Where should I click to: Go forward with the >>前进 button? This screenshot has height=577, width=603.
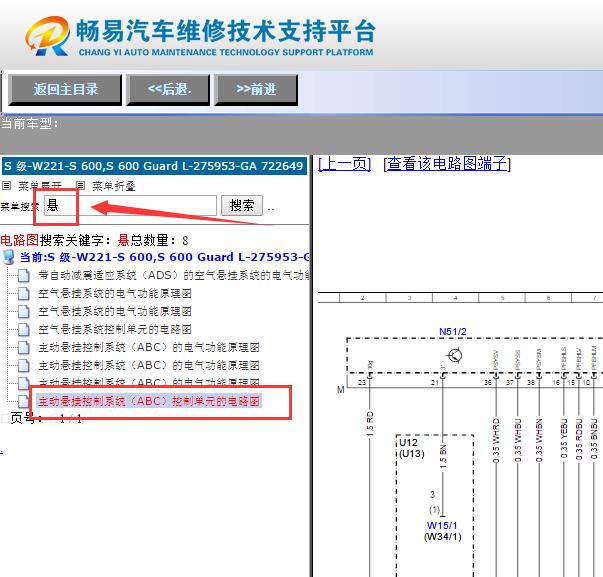[256, 90]
